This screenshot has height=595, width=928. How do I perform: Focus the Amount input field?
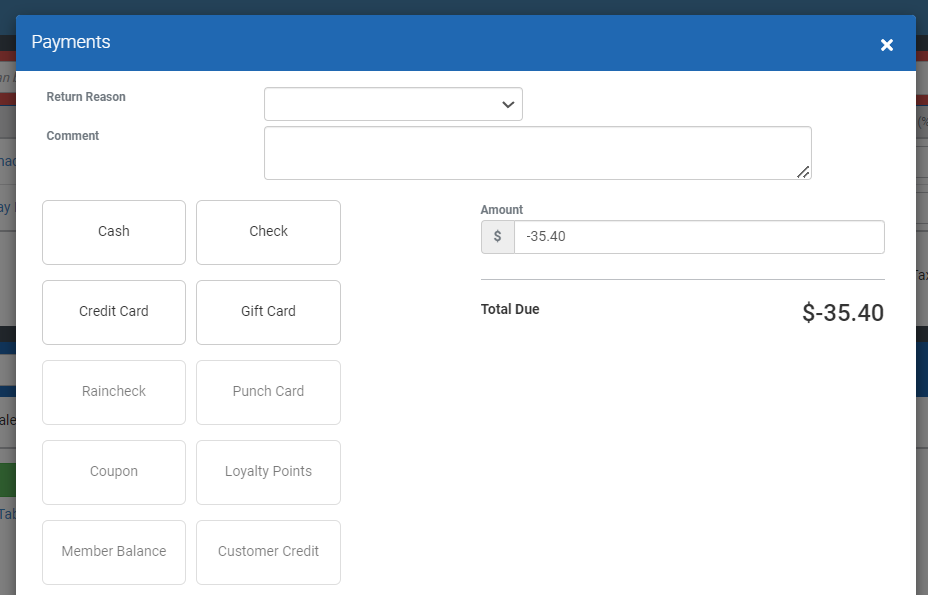point(698,237)
